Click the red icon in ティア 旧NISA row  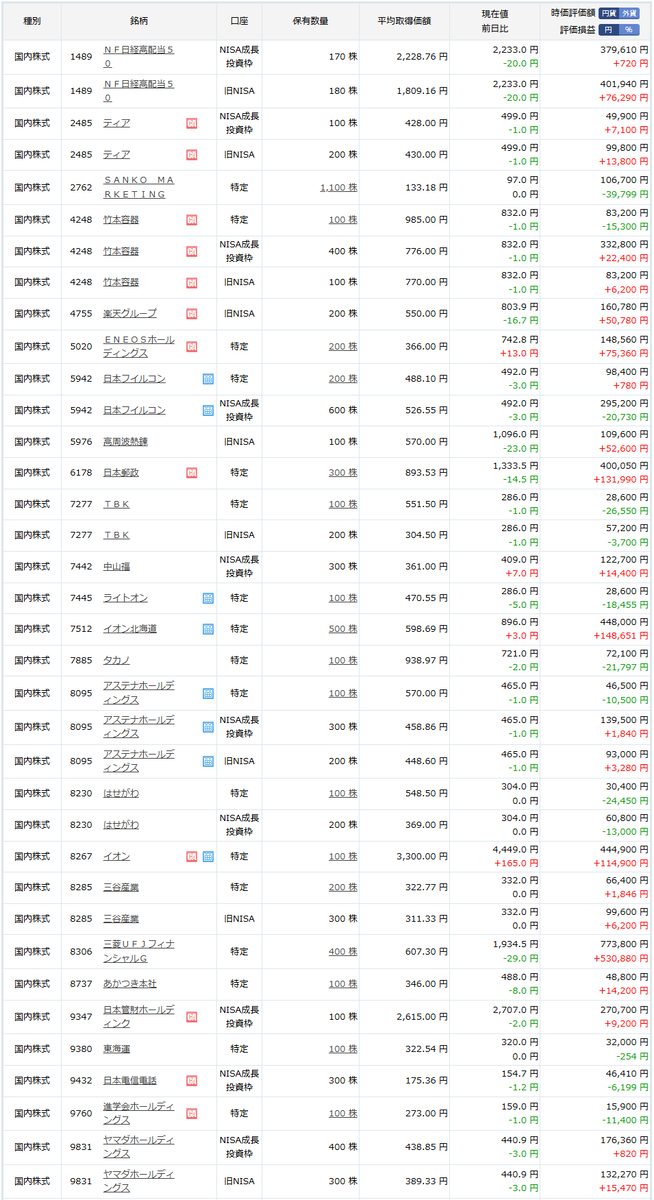(x=191, y=155)
